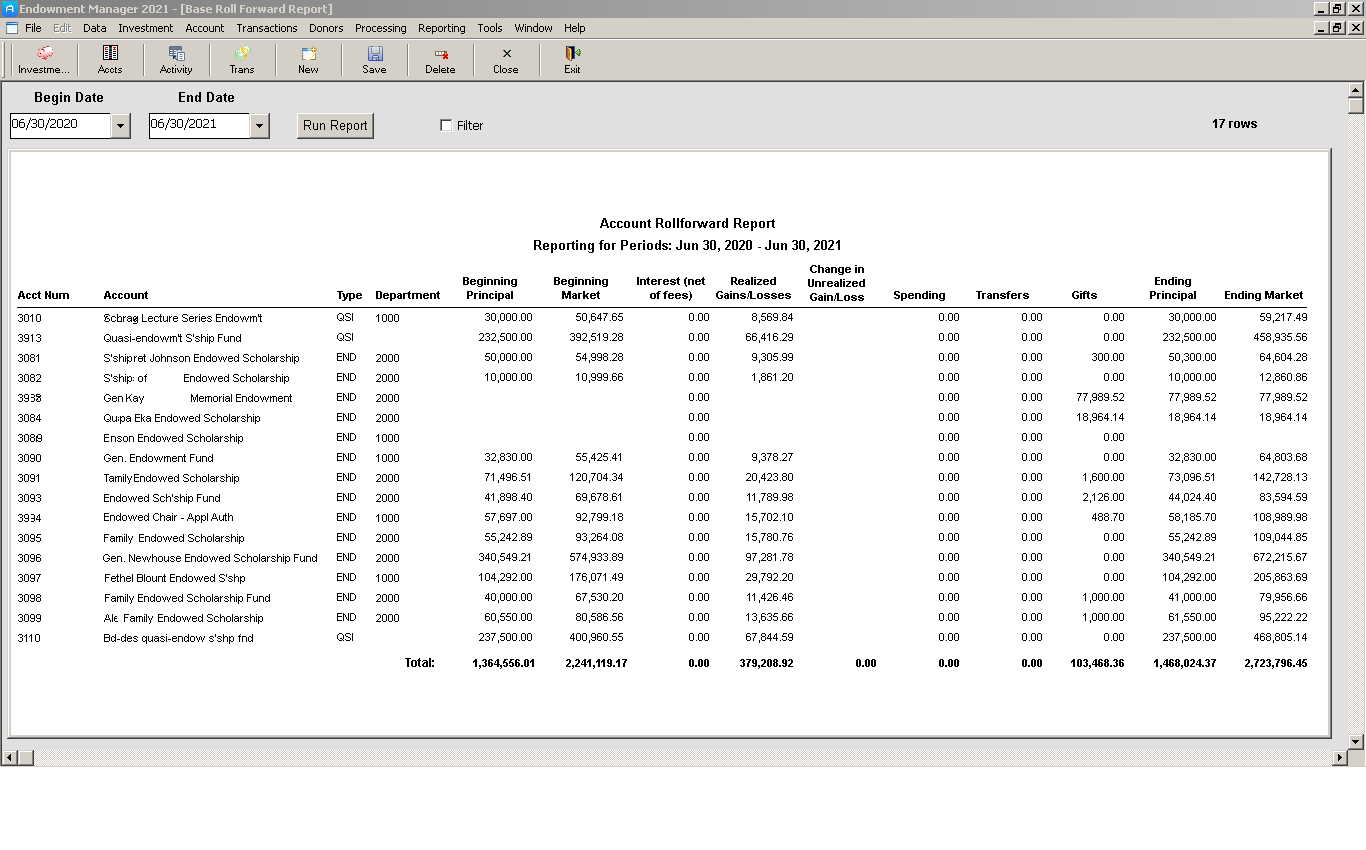1366x850 pixels.
Task: Check Filter to filter report rows
Action: click(x=445, y=125)
